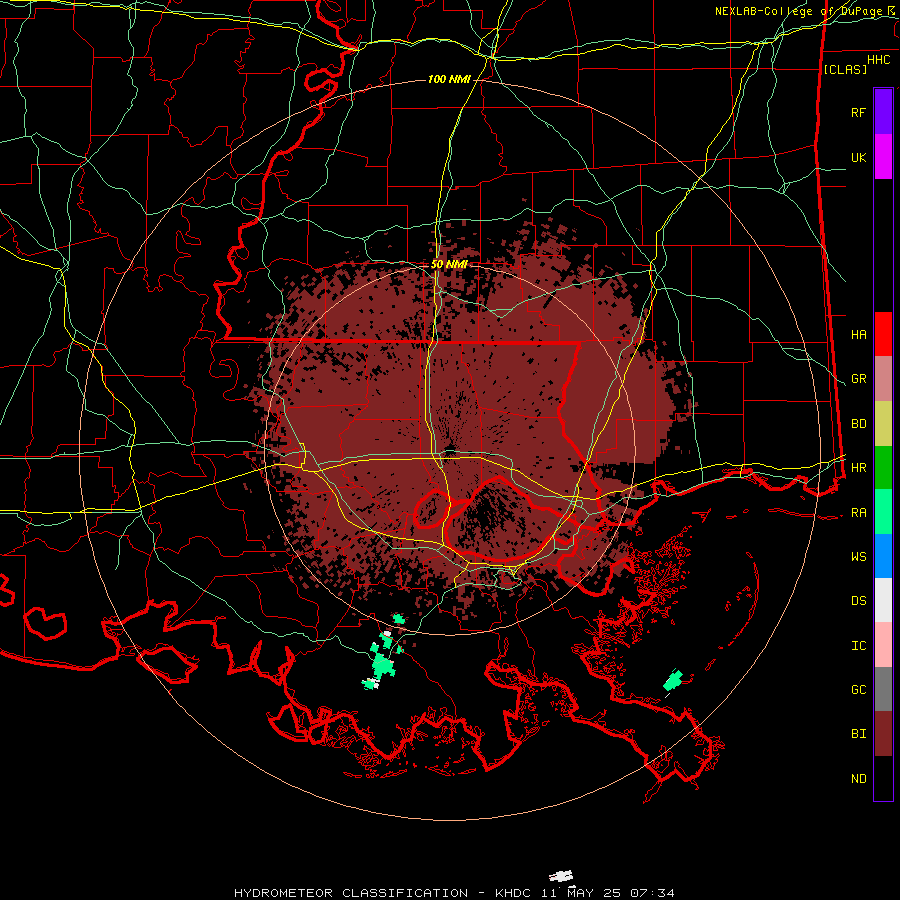The height and width of the screenshot is (900, 900).
Task: Click the [CLAS] legend header
Action: (845, 69)
